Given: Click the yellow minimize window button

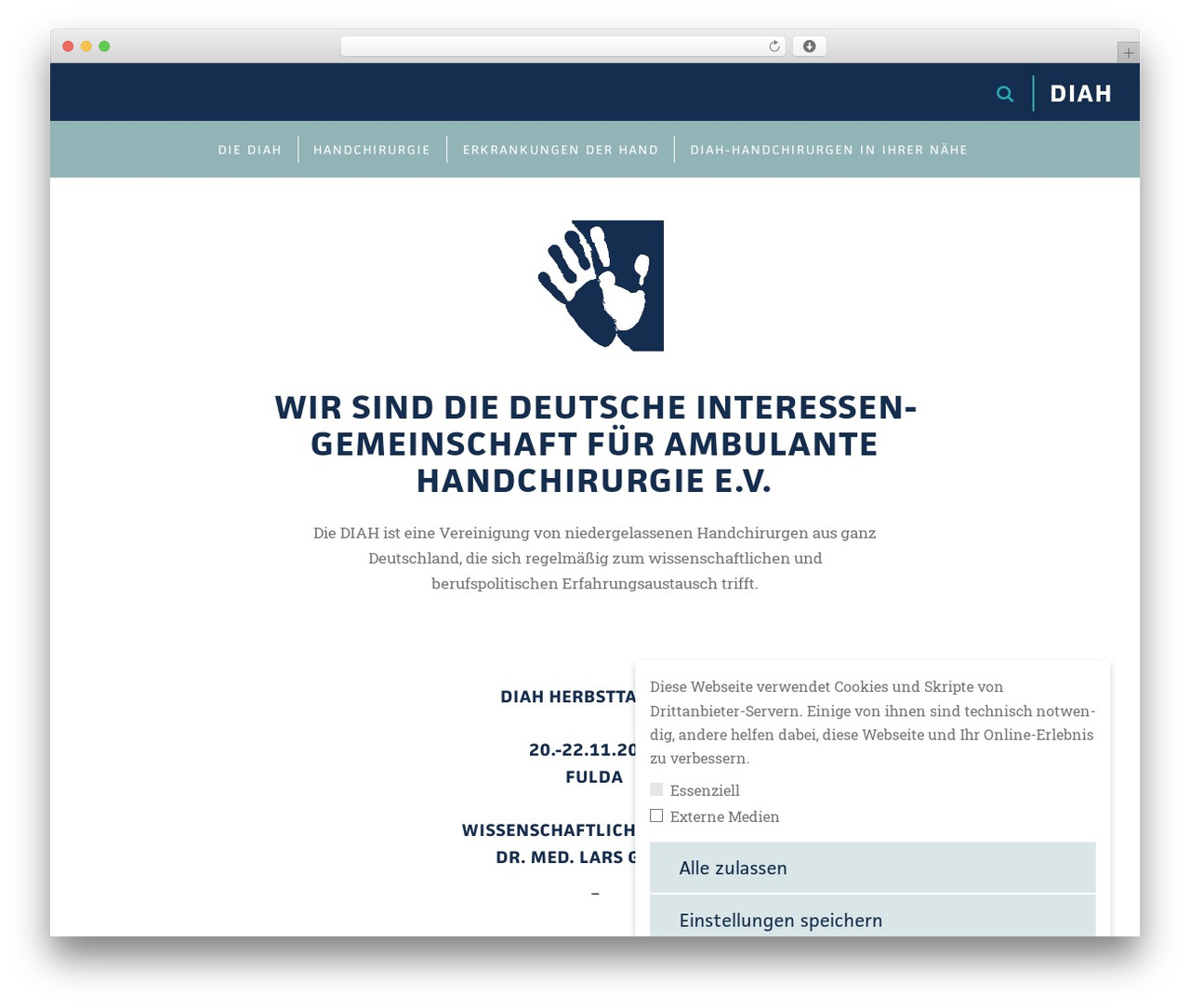Looking at the screenshot, I should click(86, 46).
